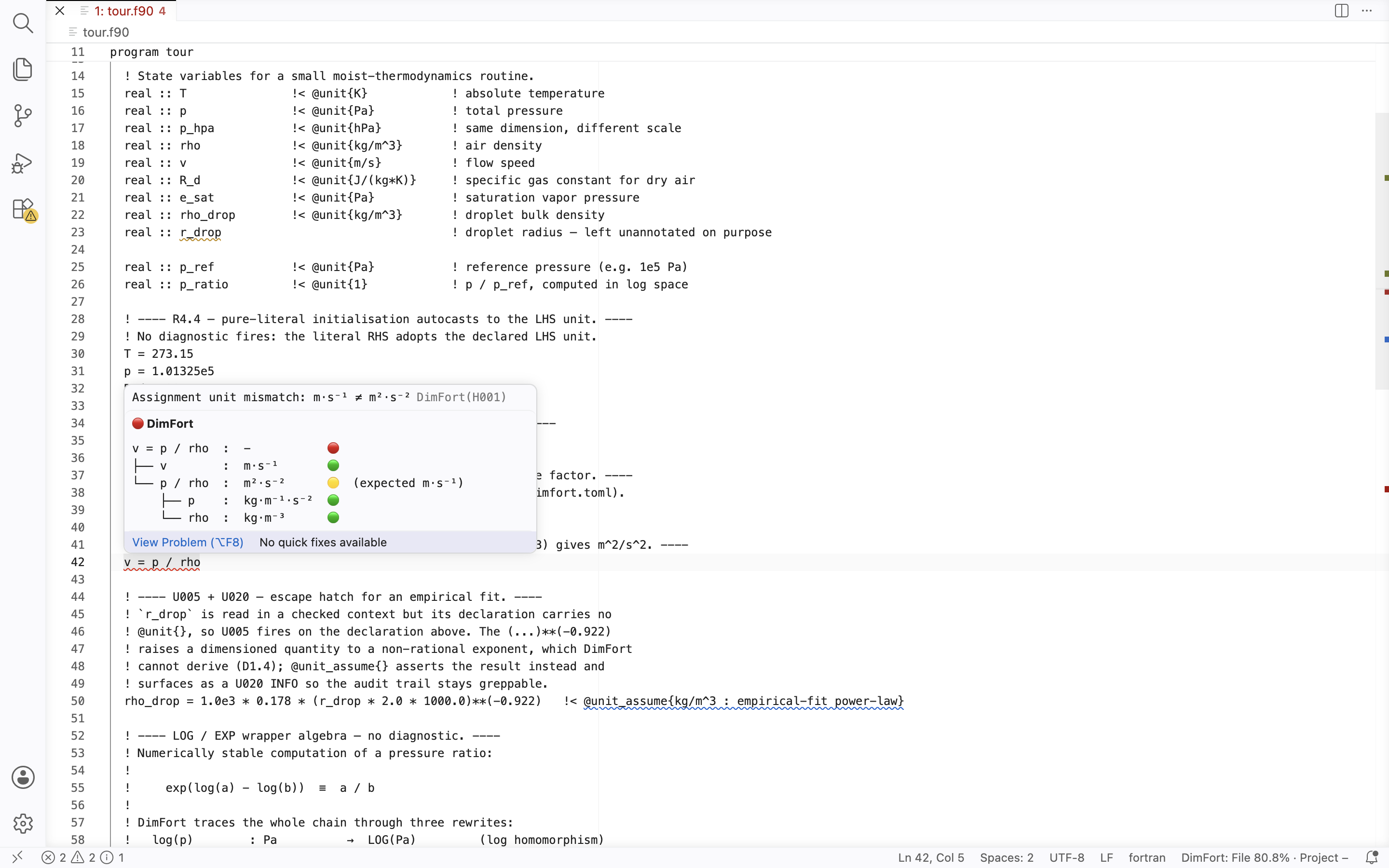1389x868 pixels.
Task: Open the Accounts menu
Action: tap(23, 777)
